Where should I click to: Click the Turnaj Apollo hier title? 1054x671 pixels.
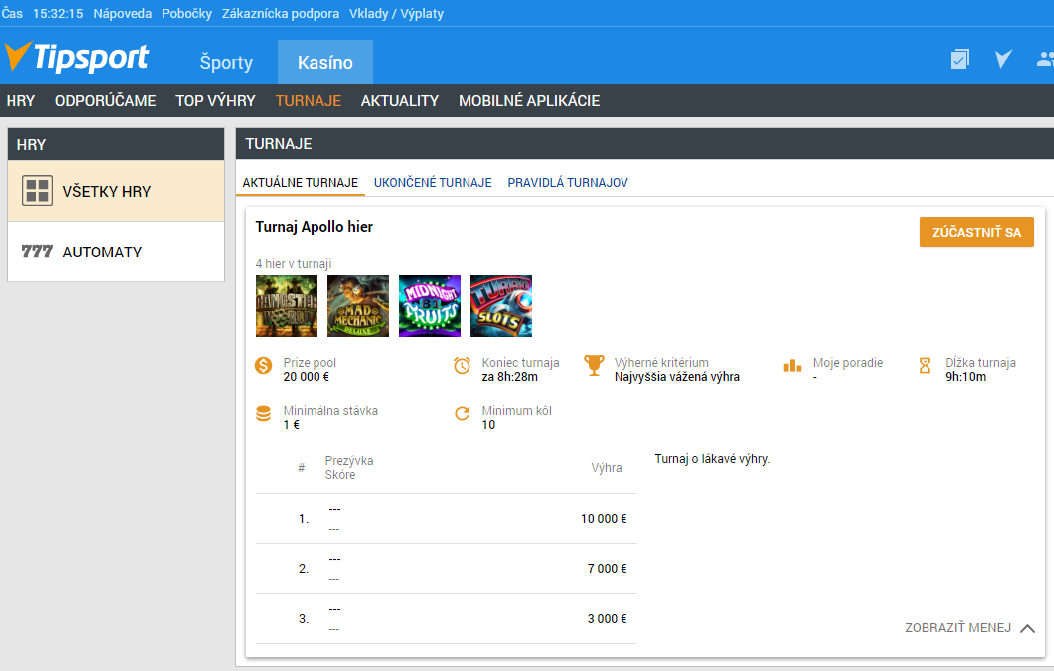(314, 227)
